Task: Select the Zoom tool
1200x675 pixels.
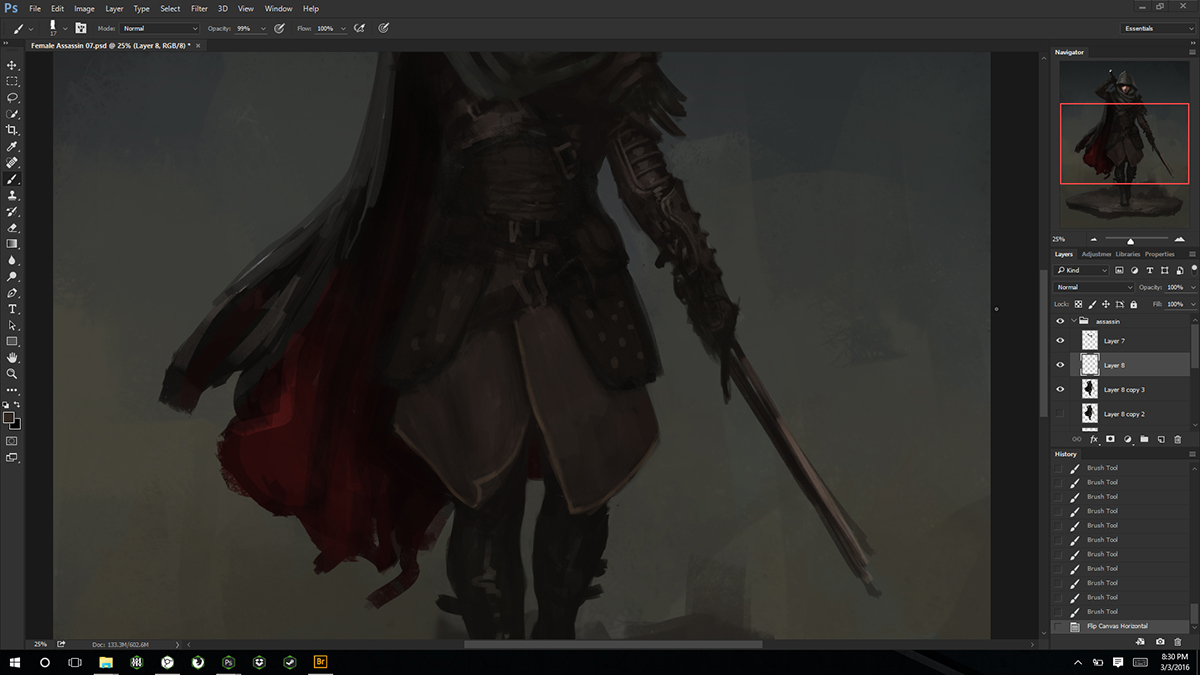Action: coord(12,374)
